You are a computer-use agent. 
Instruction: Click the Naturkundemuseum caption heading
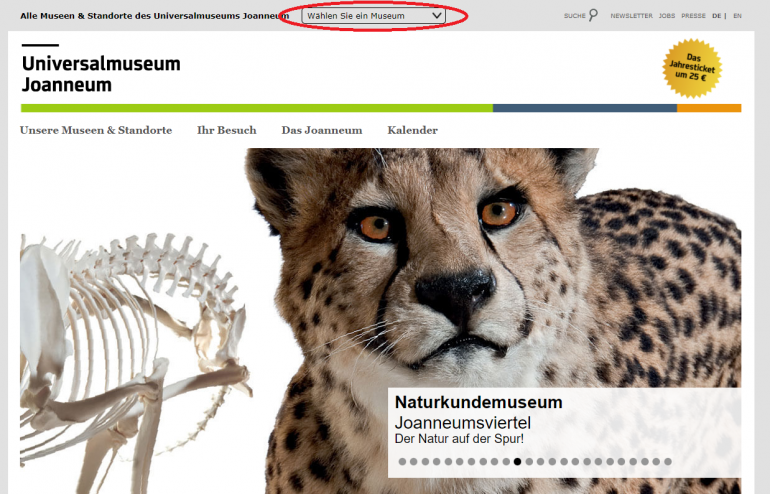[478, 402]
